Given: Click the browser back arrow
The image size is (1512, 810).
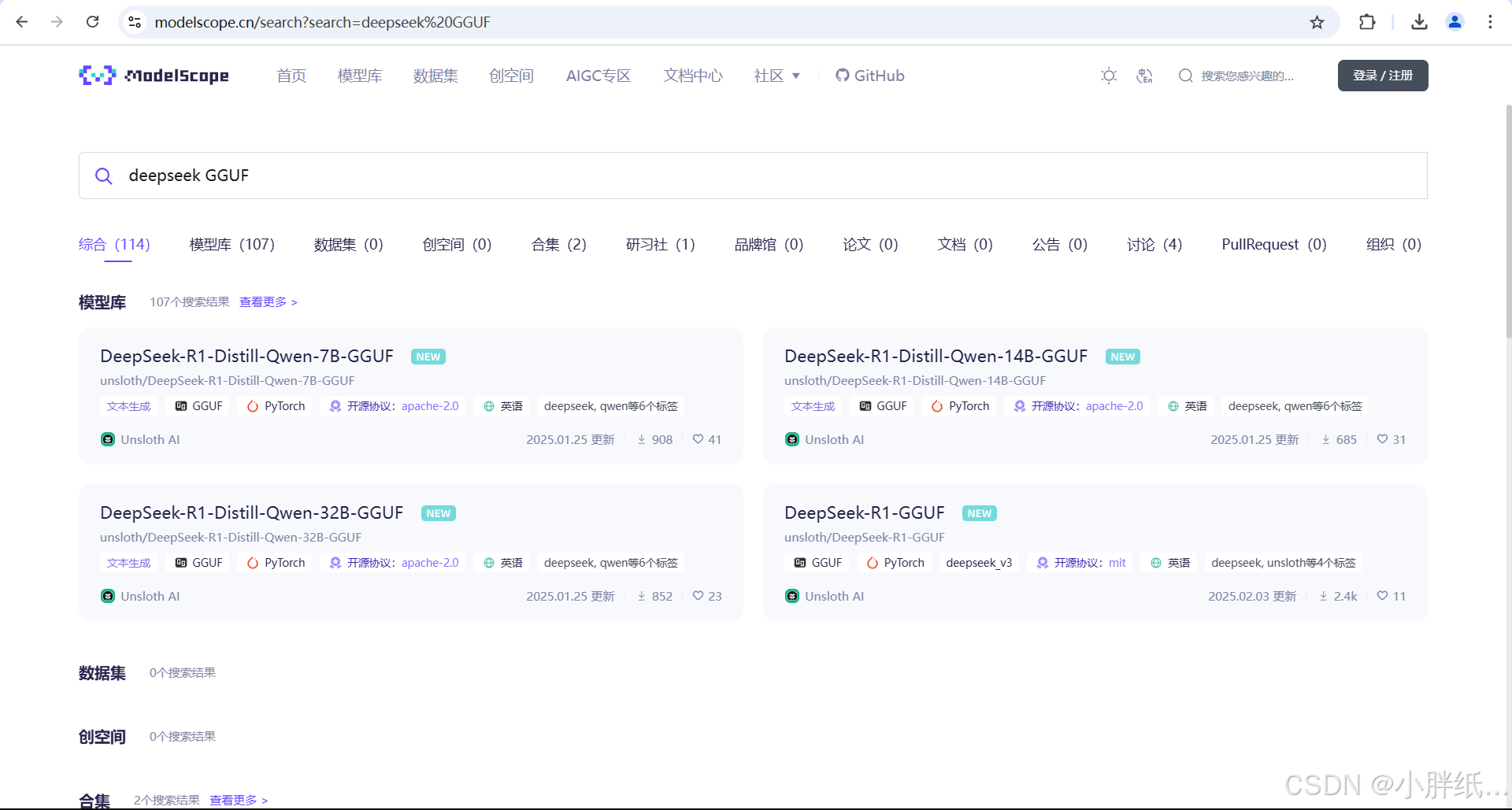Looking at the screenshot, I should [22, 22].
